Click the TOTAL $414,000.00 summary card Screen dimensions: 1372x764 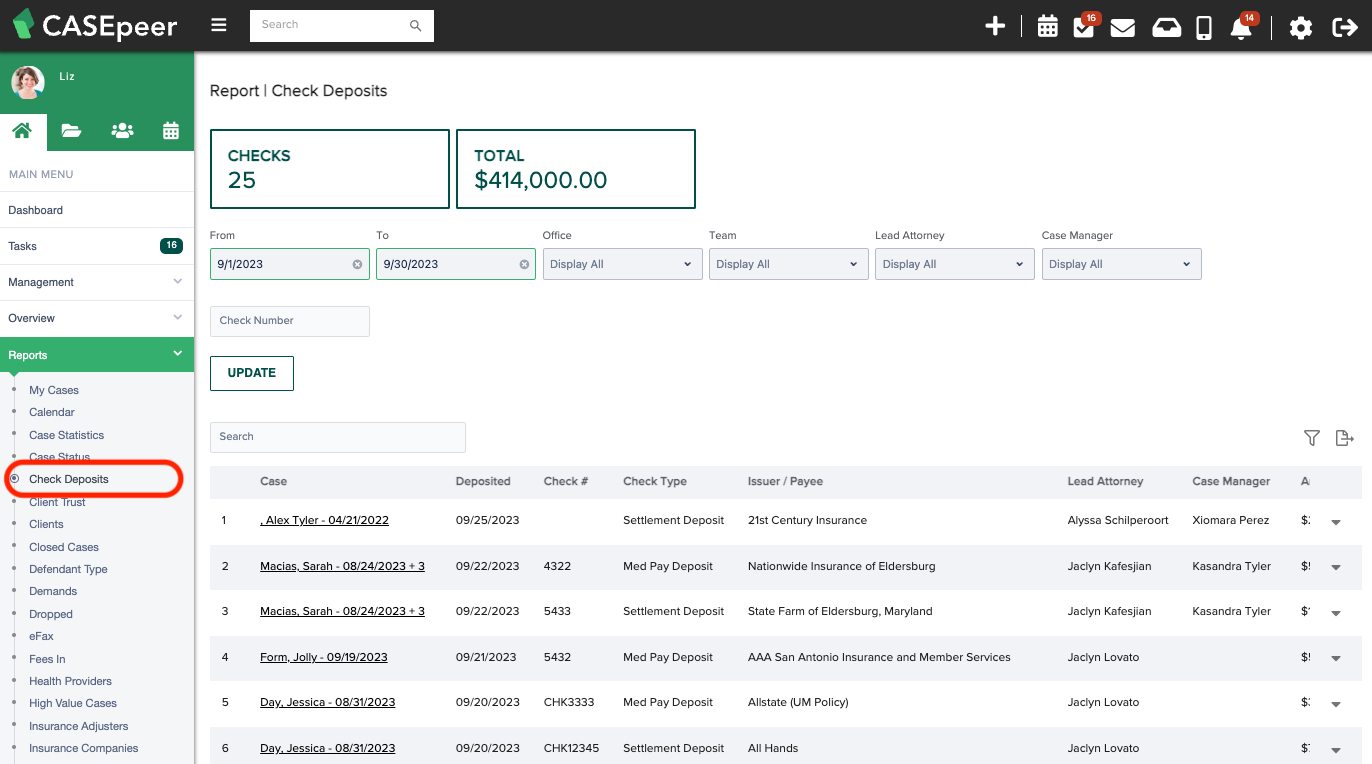coord(576,169)
